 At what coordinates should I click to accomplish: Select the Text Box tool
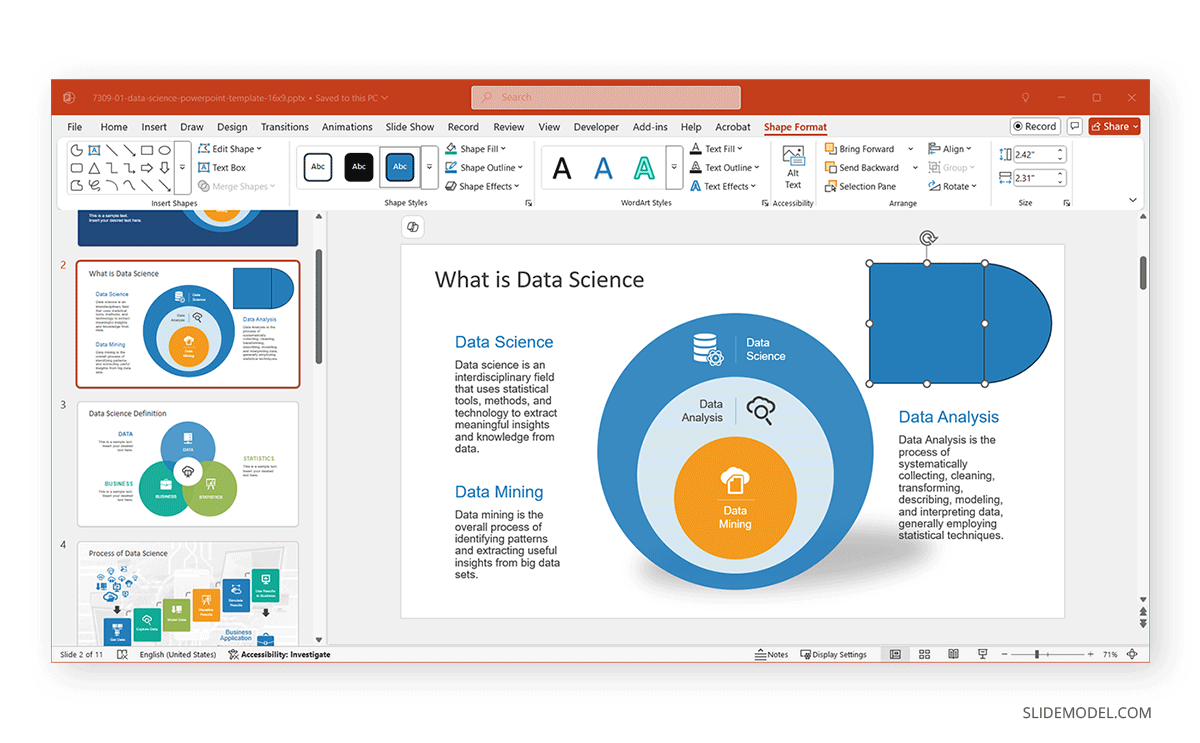pos(228,167)
